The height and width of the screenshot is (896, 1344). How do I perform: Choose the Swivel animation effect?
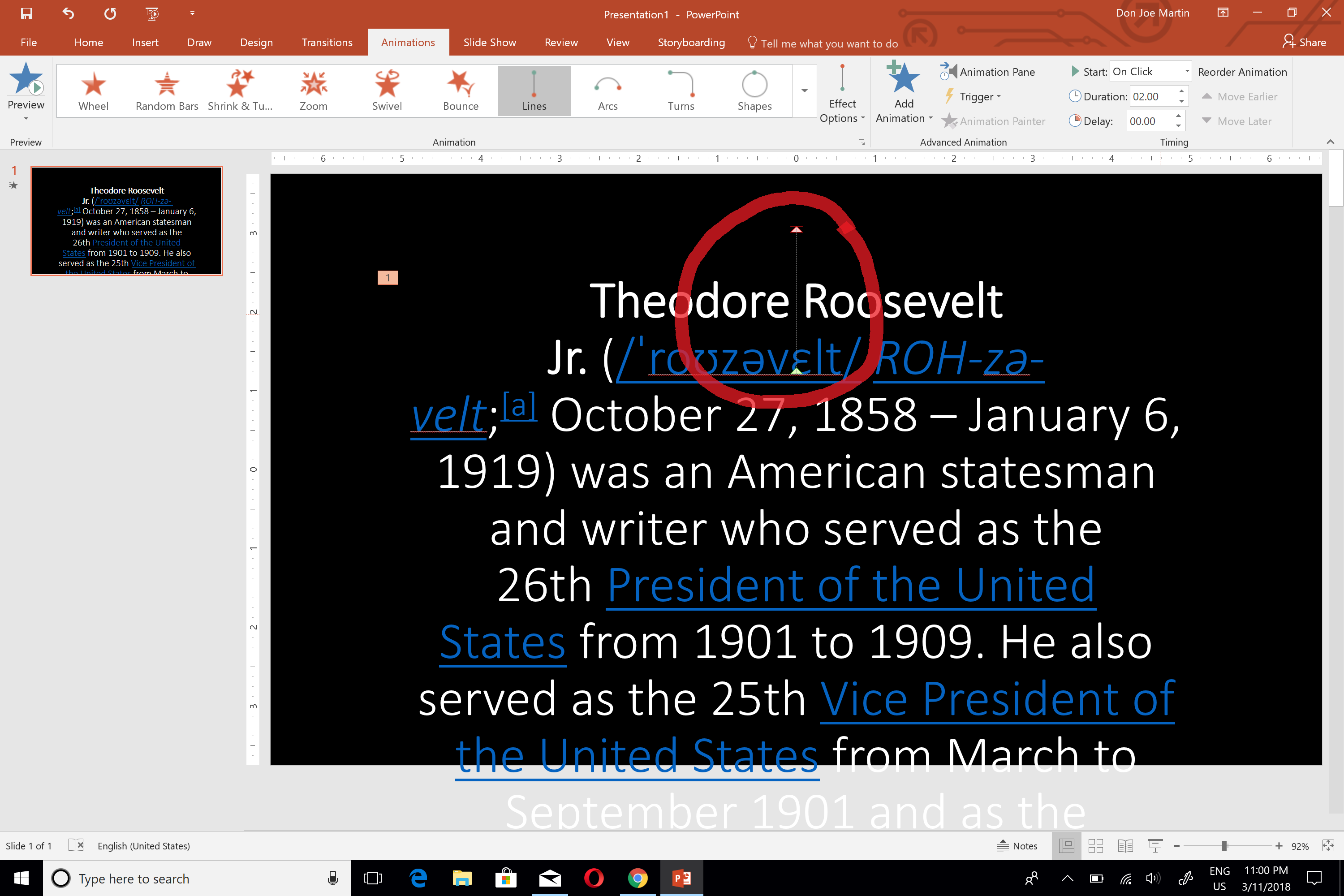(387, 91)
